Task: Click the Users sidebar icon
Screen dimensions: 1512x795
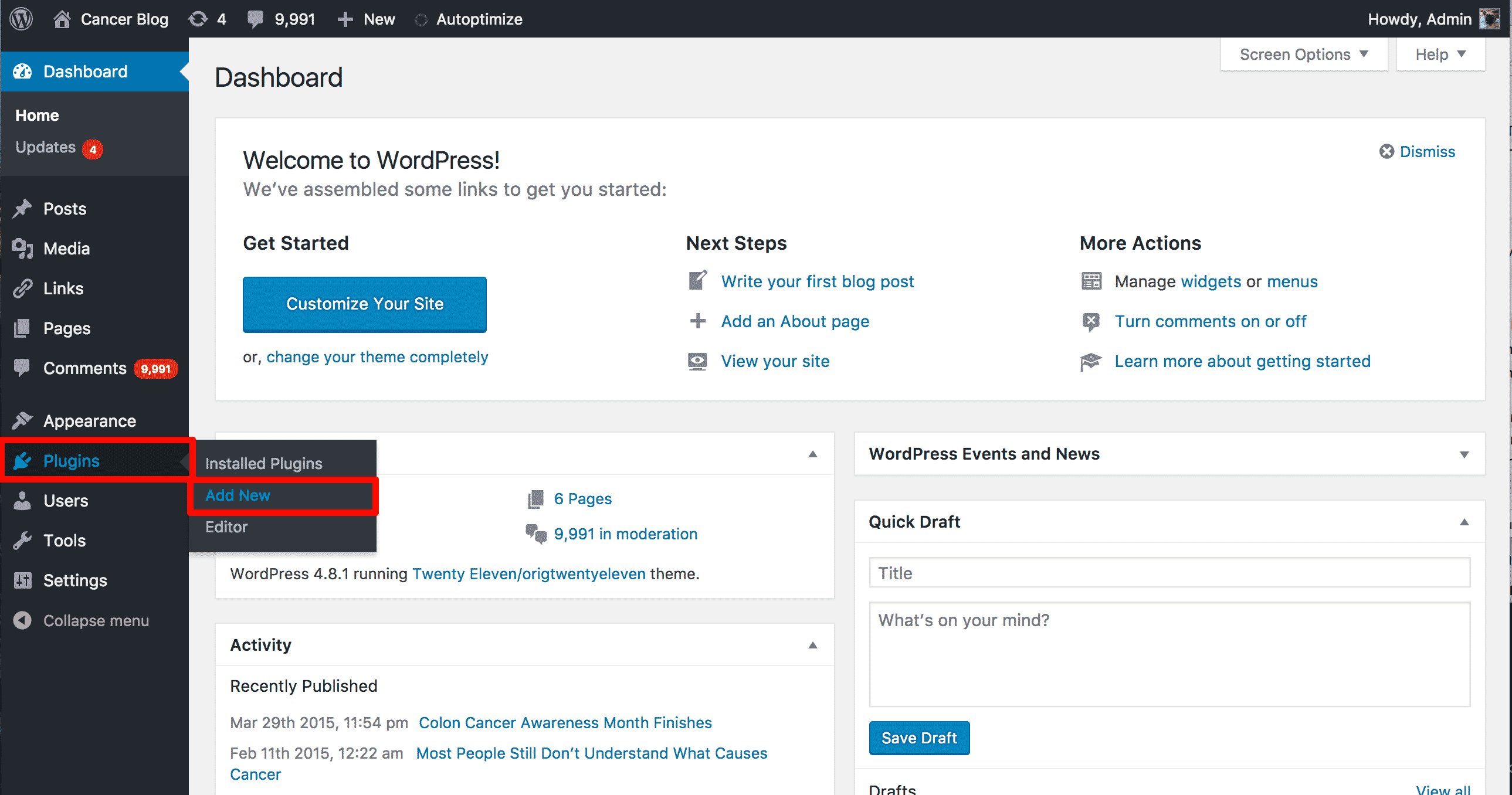Action: pyautogui.click(x=26, y=500)
